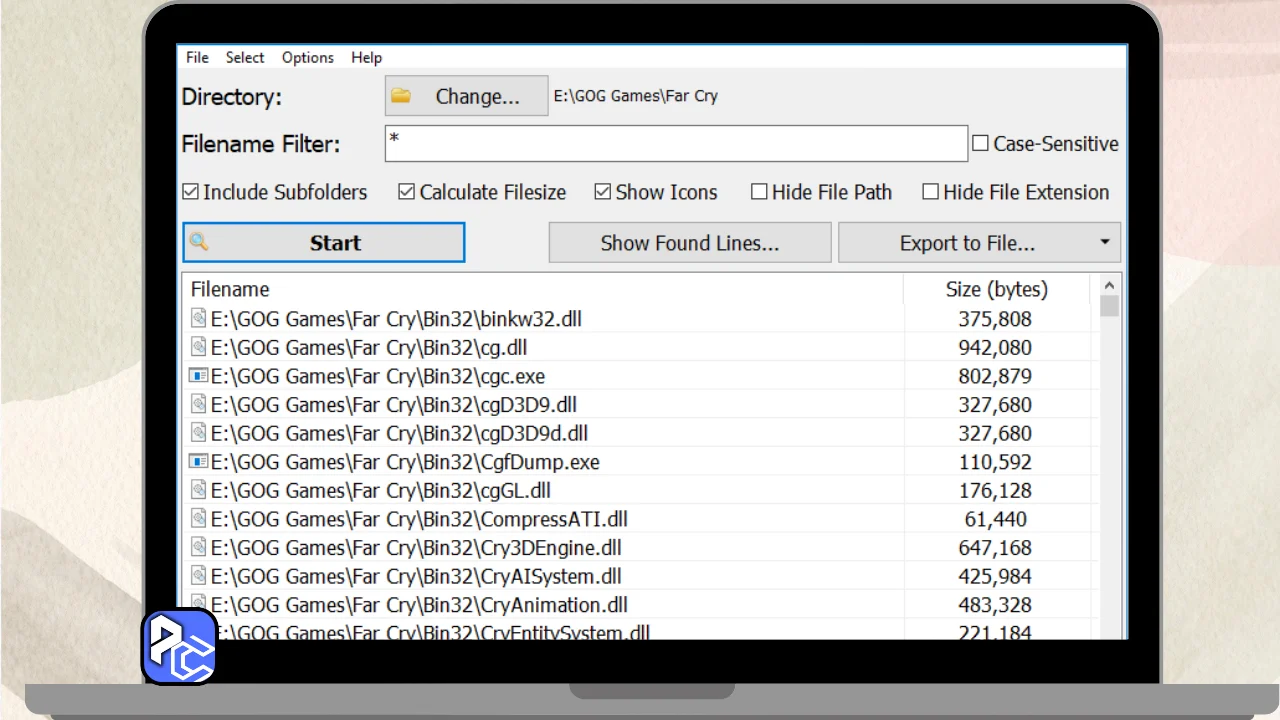Click the magnifier icon on Start button
This screenshot has width=1280, height=720.
point(198,242)
